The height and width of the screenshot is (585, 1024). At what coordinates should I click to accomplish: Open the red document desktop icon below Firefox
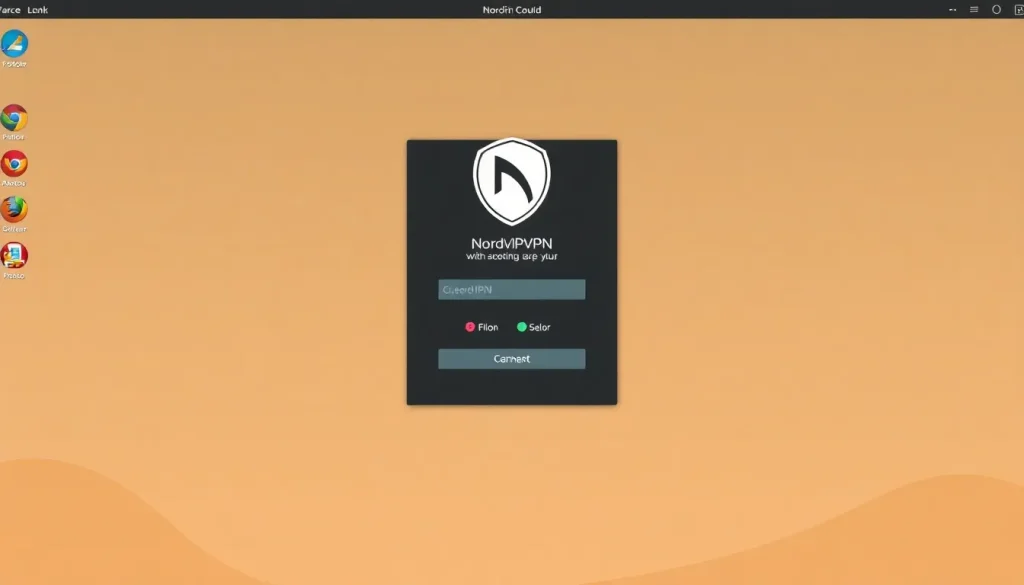[14, 255]
